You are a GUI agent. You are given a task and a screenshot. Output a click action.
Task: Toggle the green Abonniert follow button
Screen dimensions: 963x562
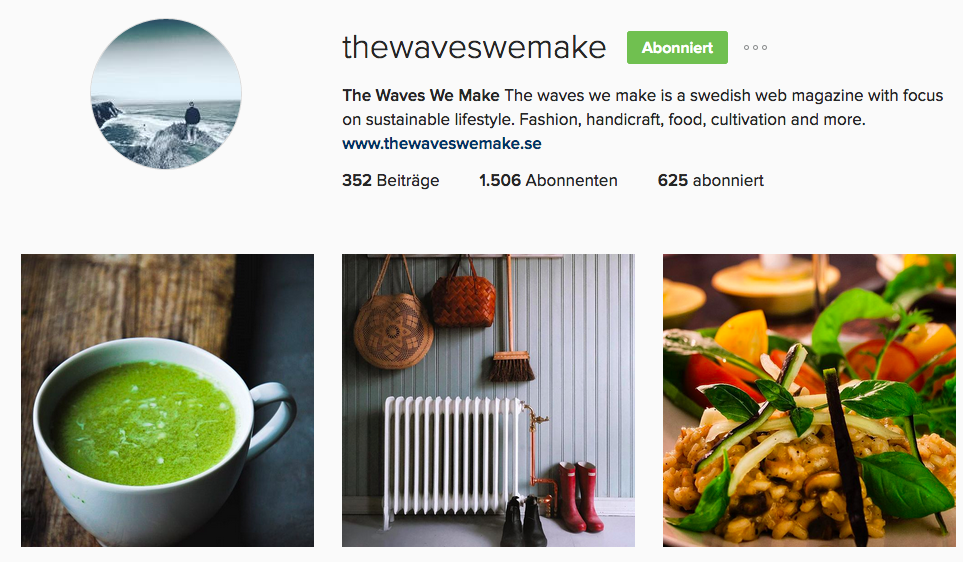coord(677,47)
